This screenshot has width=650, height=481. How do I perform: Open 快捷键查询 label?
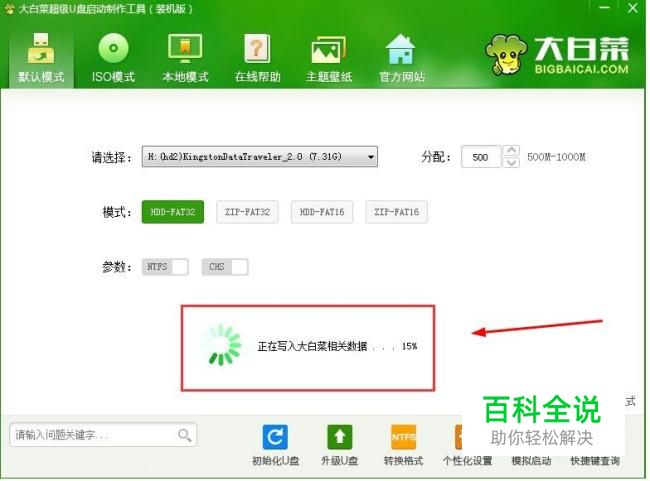point(595,461)
